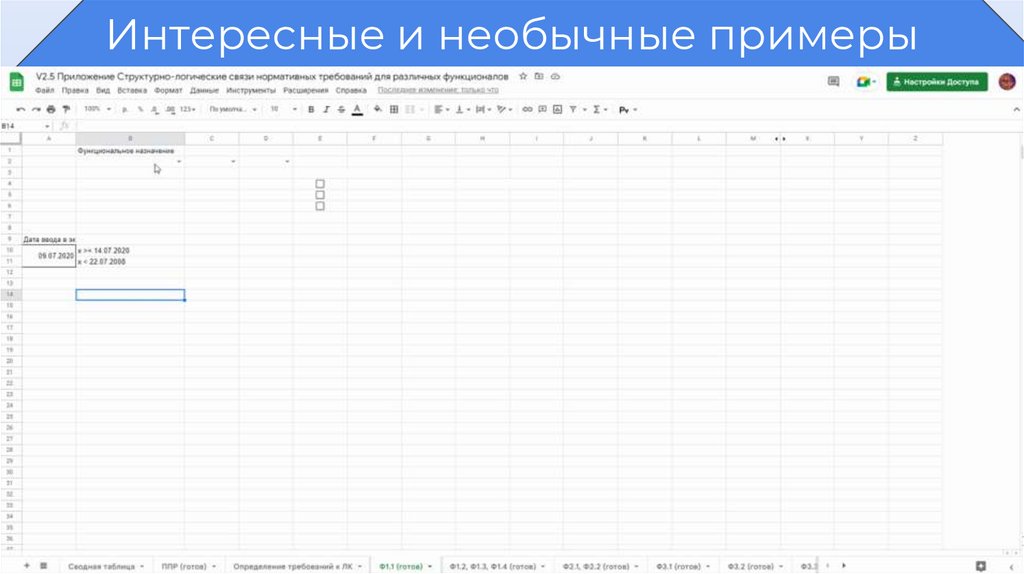Insert a chart
1024x574 pixels.
pyautogui.click(x=557, y=110)
